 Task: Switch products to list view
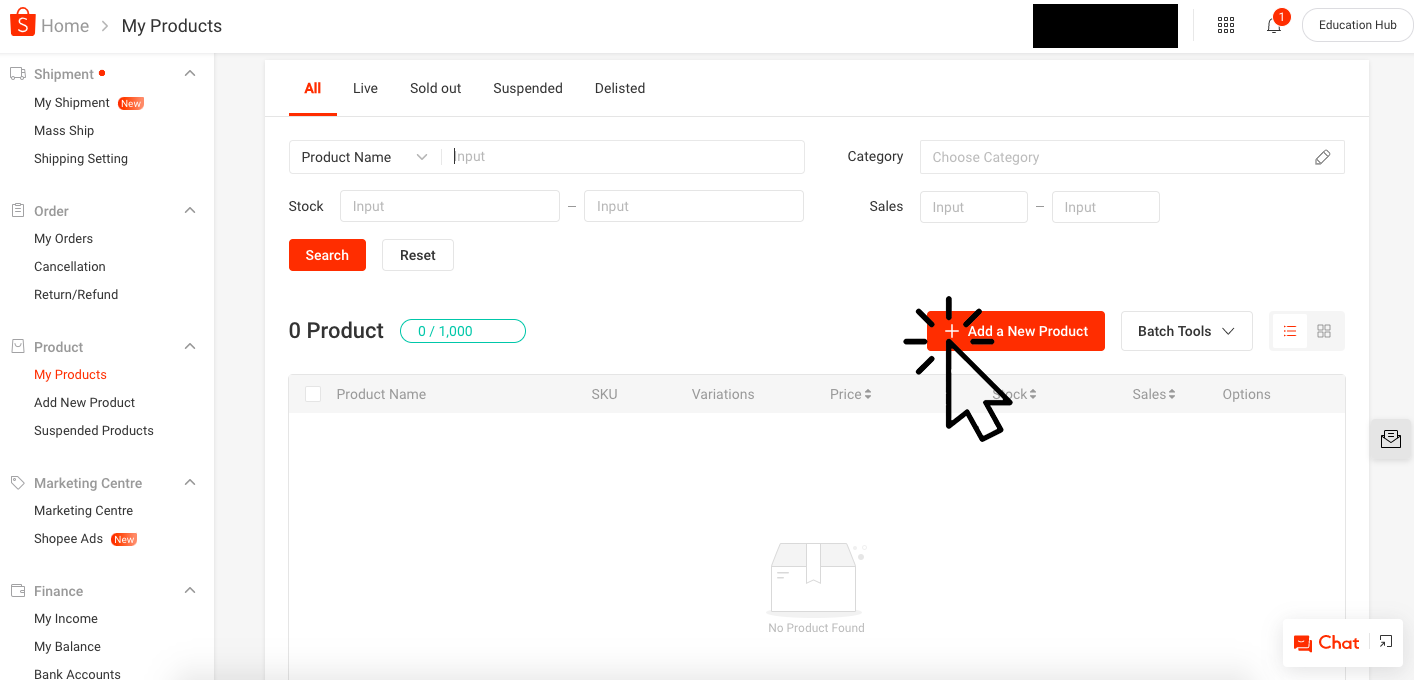click(x=1289, y=330)
